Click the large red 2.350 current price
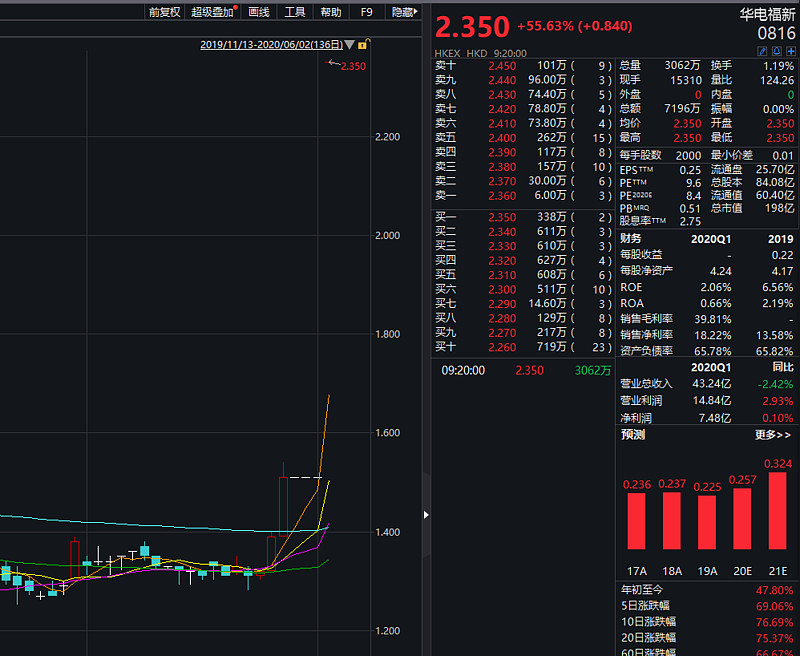The width and height of the screenshot is (800, 656). point(472,27)
